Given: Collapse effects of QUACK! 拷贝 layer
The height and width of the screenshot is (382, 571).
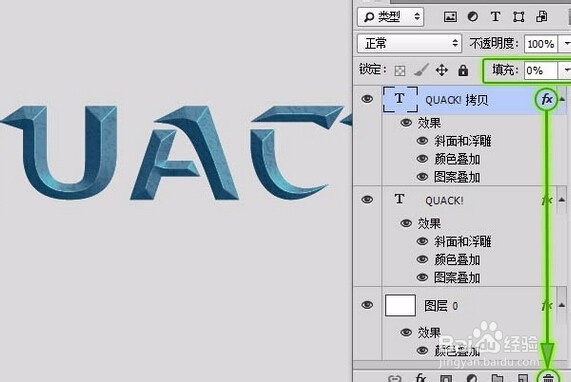Looking at the screenshot, I should pos(562,99).
